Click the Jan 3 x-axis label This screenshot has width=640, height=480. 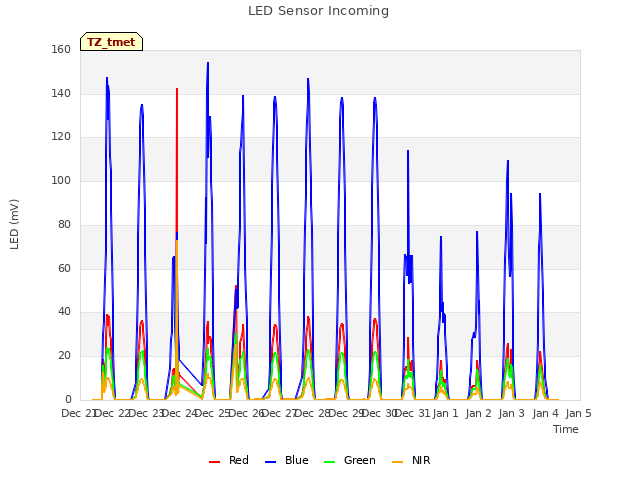[x=512, y=413]
